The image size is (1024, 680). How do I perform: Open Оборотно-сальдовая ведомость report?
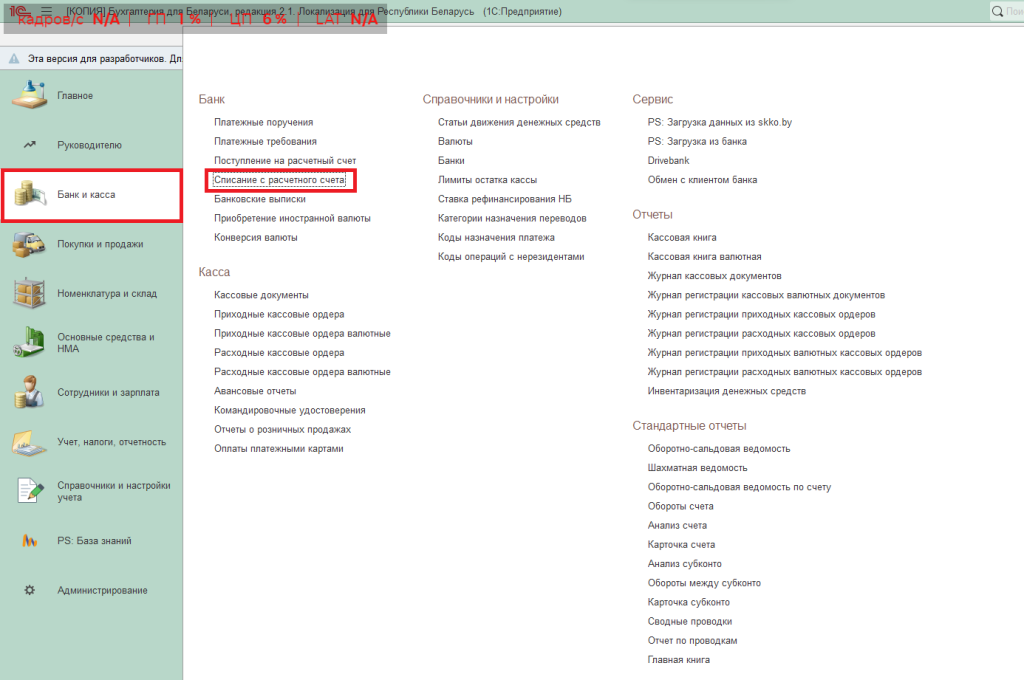(x=718, y=448)
